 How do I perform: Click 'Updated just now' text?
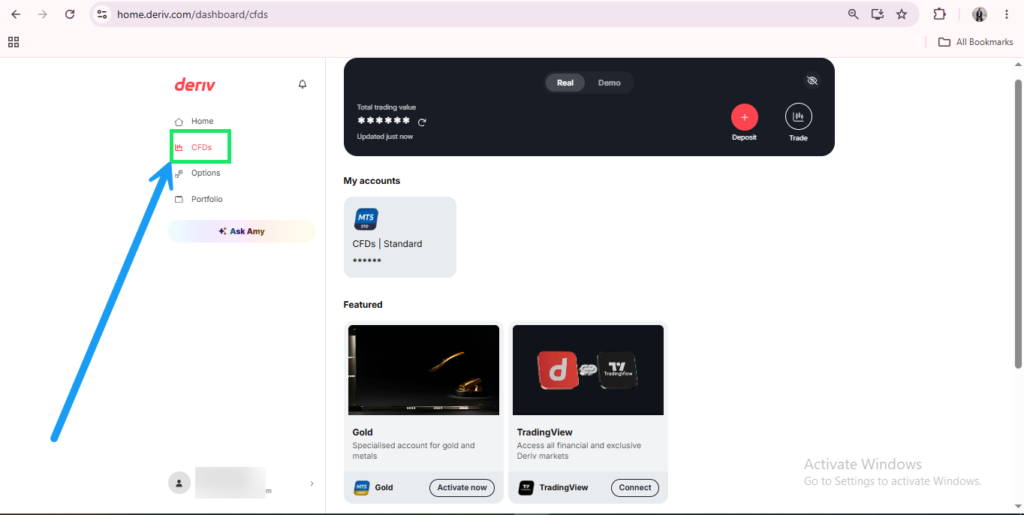(385, 136)
